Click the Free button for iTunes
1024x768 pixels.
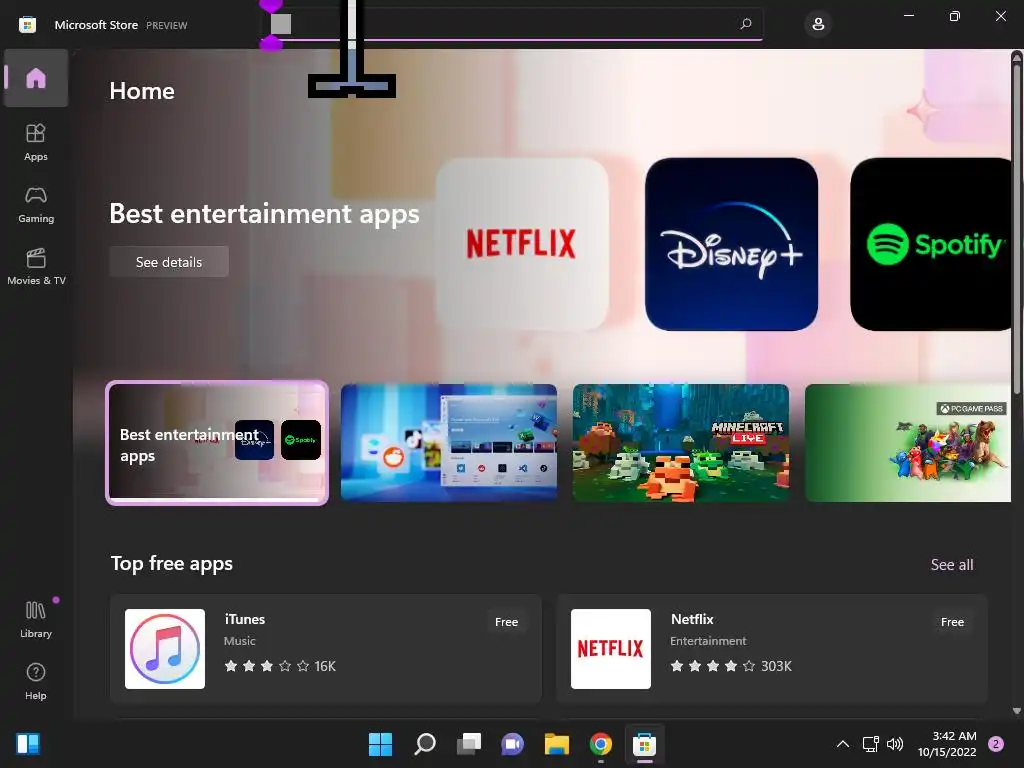click(x=506, y=622)
